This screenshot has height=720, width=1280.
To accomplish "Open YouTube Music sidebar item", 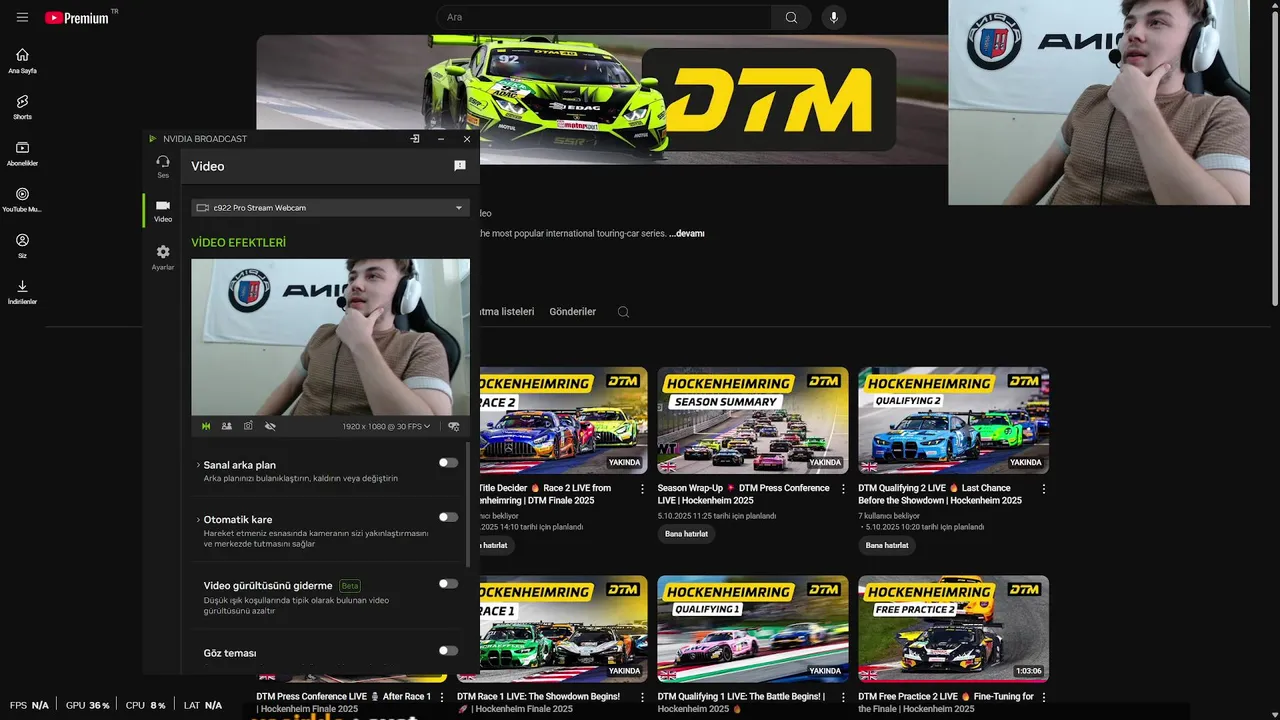I will (x=22, y=199).
